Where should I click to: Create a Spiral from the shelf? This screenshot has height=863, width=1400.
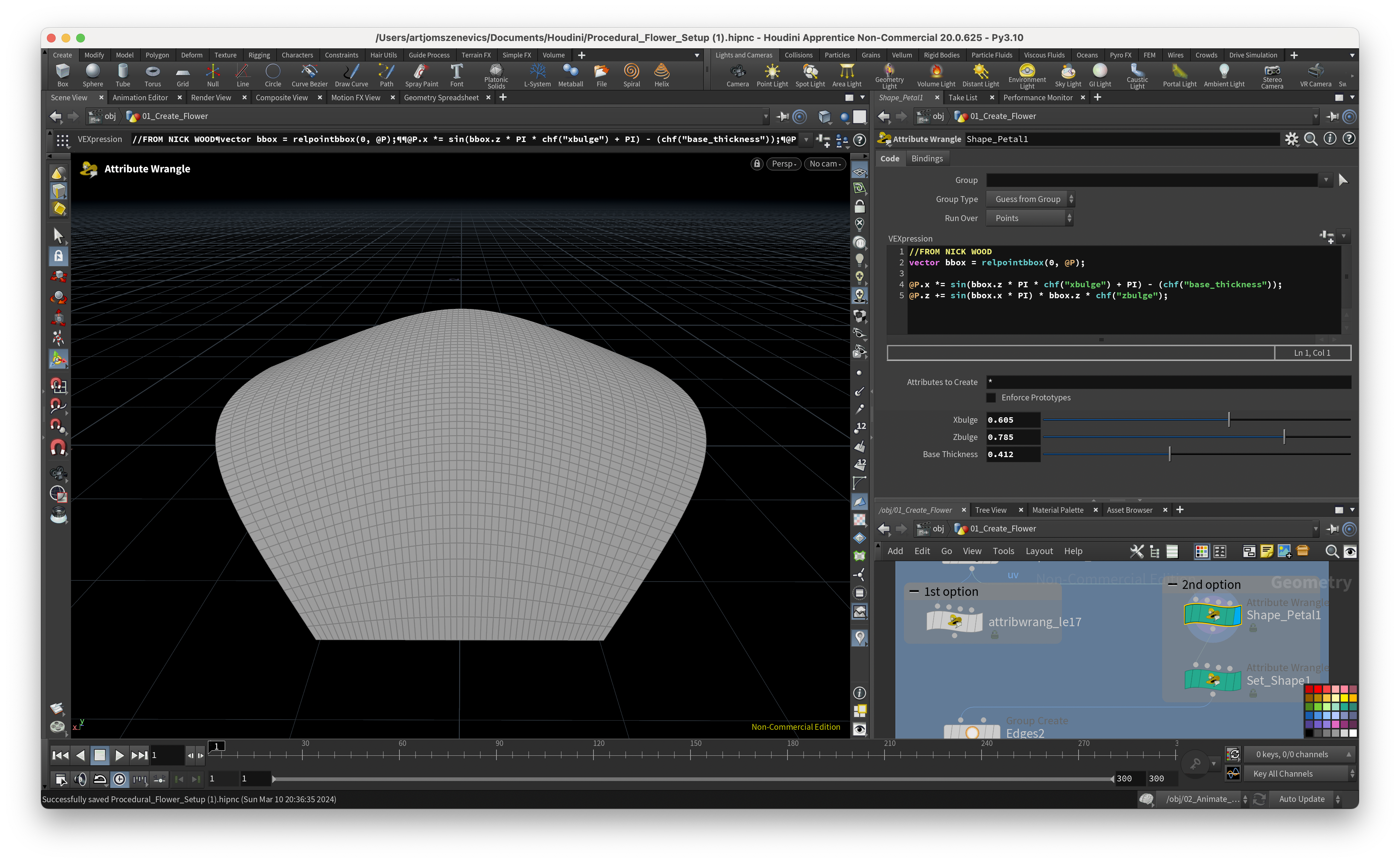click(631, 75)
